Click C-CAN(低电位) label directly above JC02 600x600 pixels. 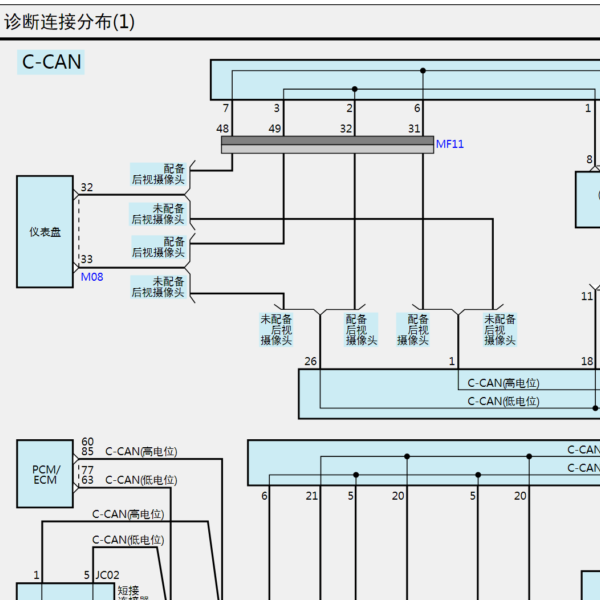[x=128, y=540]
